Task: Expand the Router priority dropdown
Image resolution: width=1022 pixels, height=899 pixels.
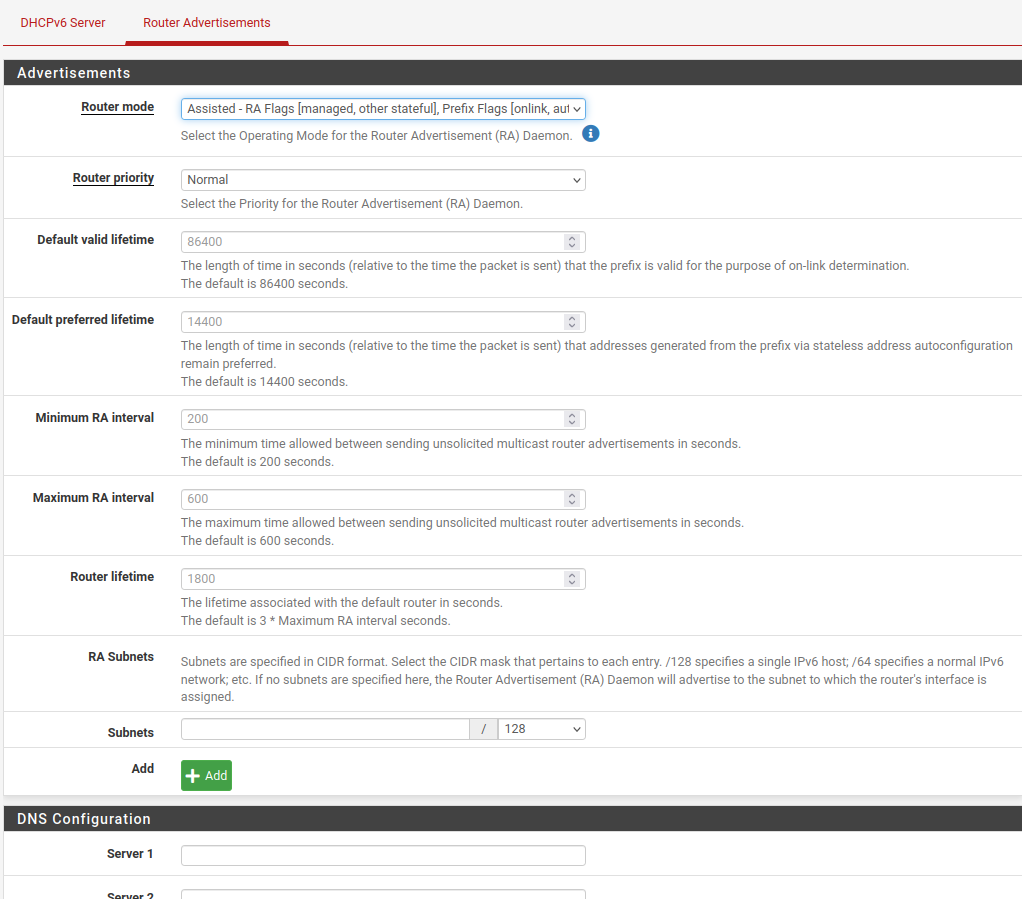Action: [382, 180]
